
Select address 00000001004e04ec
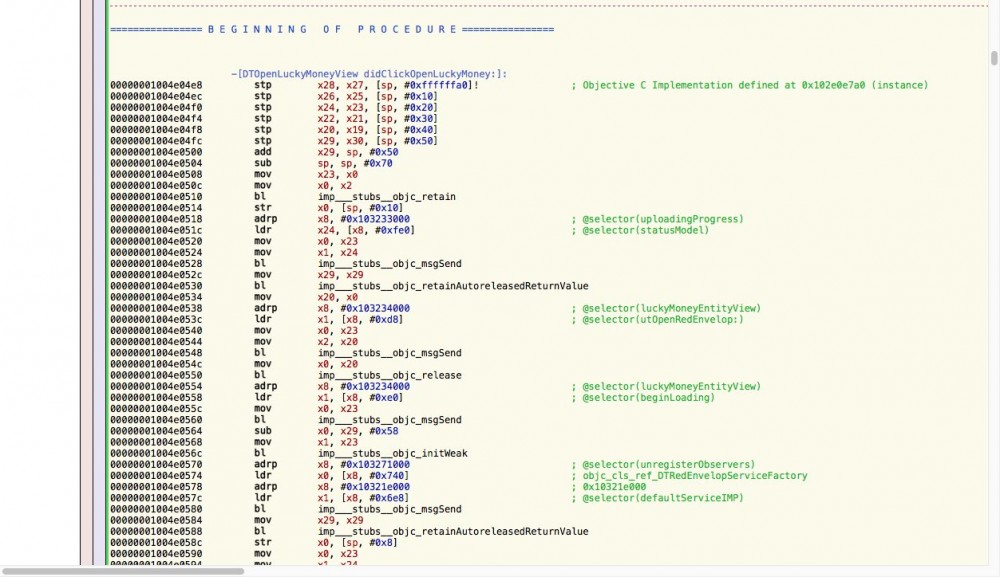(156, 96)
